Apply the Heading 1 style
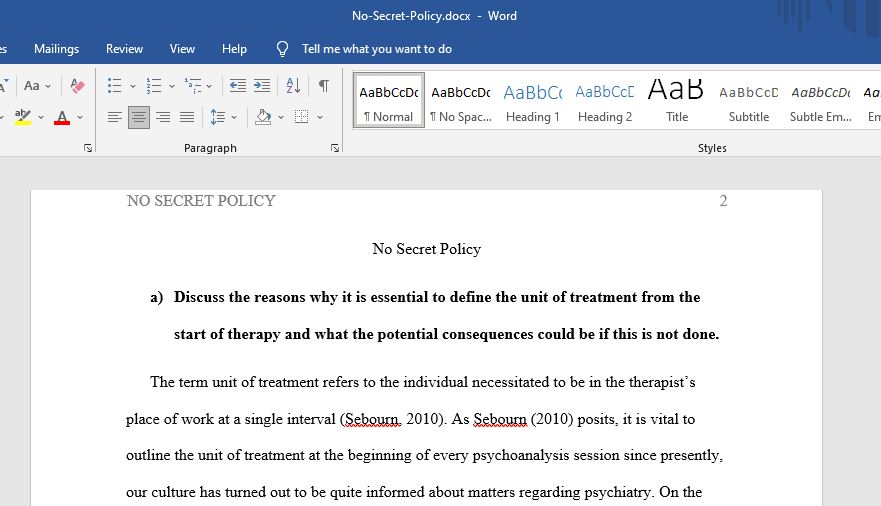Image resolution: width=881 pixels, height=506 pixels. [x=533, y=101]
